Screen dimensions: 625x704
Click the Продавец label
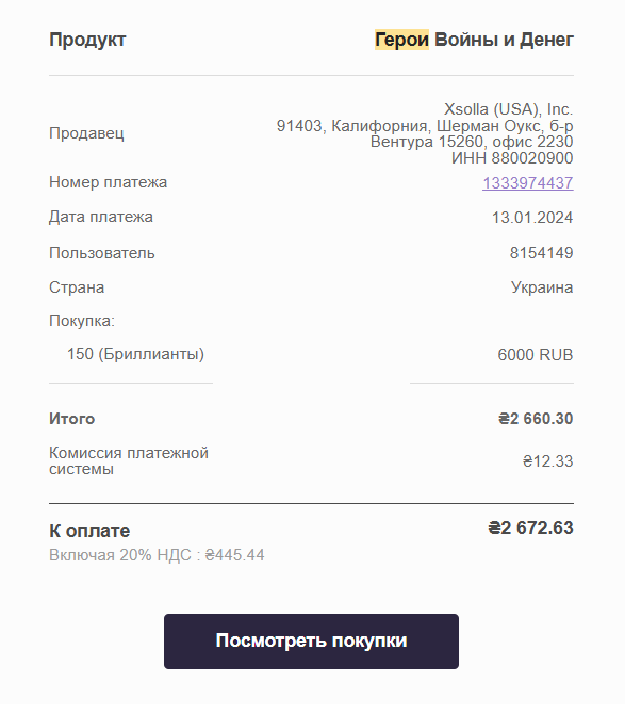[x=87, y=133]
